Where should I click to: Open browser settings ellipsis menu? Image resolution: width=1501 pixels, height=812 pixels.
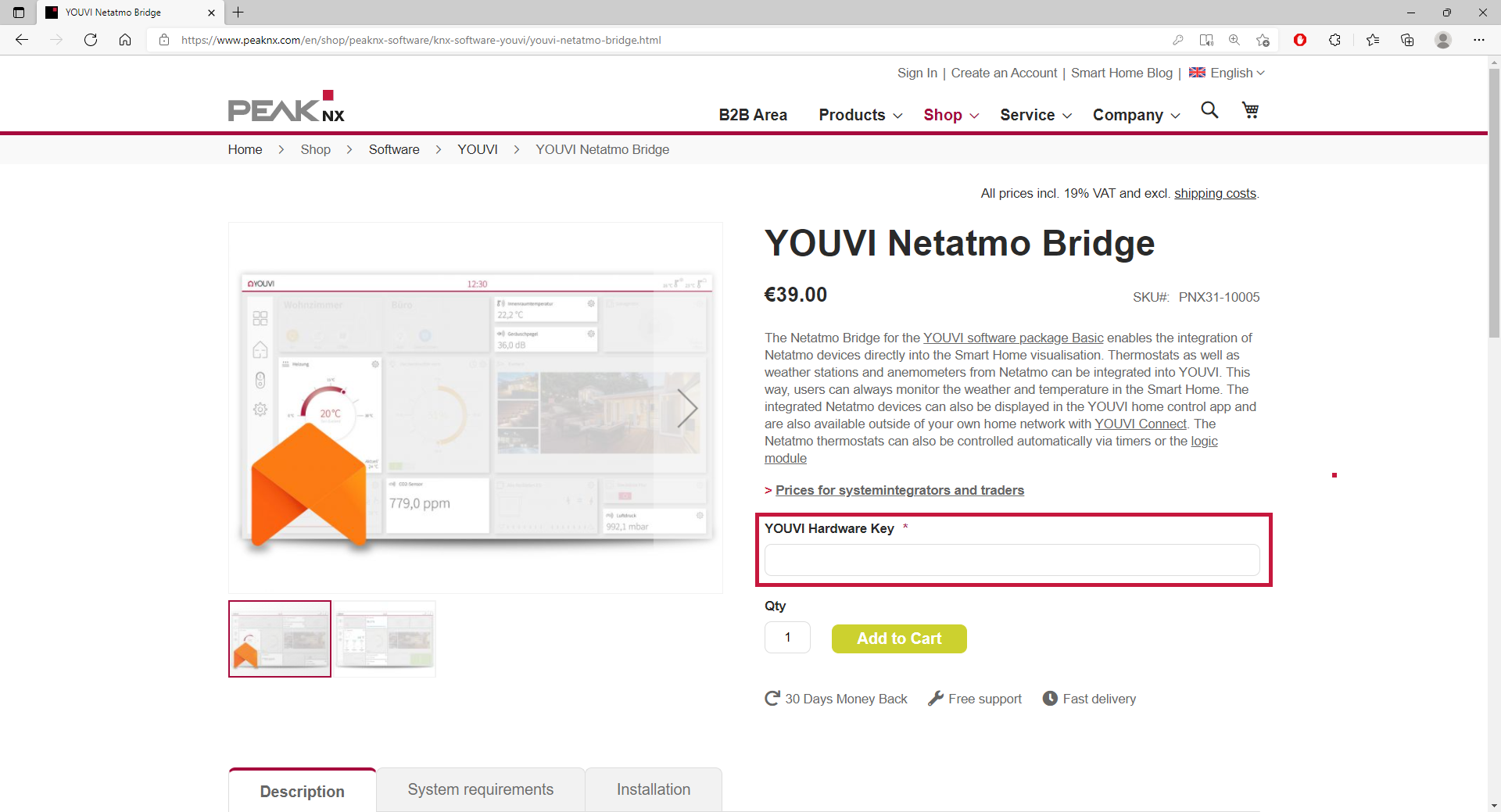1479,40
